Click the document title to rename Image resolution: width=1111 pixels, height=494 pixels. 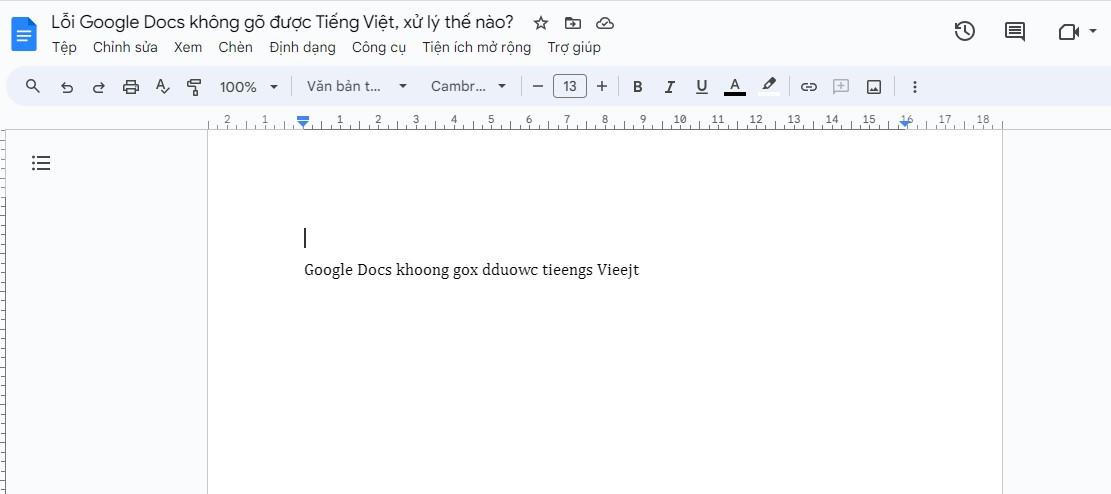[282, 22]
